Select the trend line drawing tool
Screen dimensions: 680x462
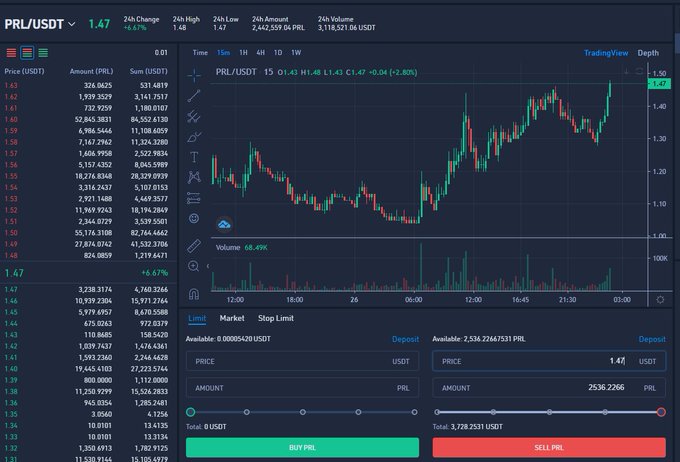pos(194,95)
